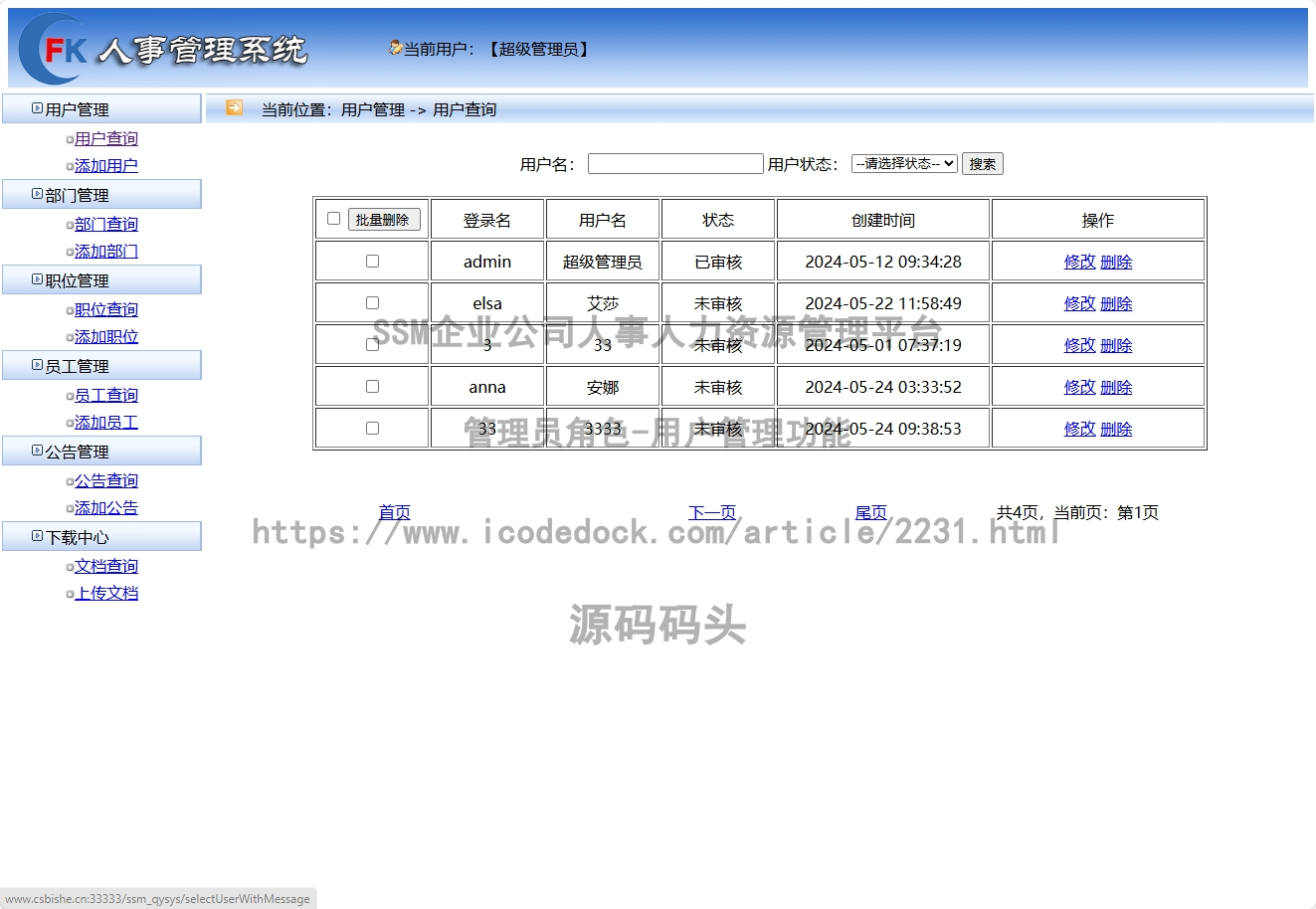1316x909 pixels.
Task: Click the 超级管理员 username cell
Action: [x=603, y=262]
